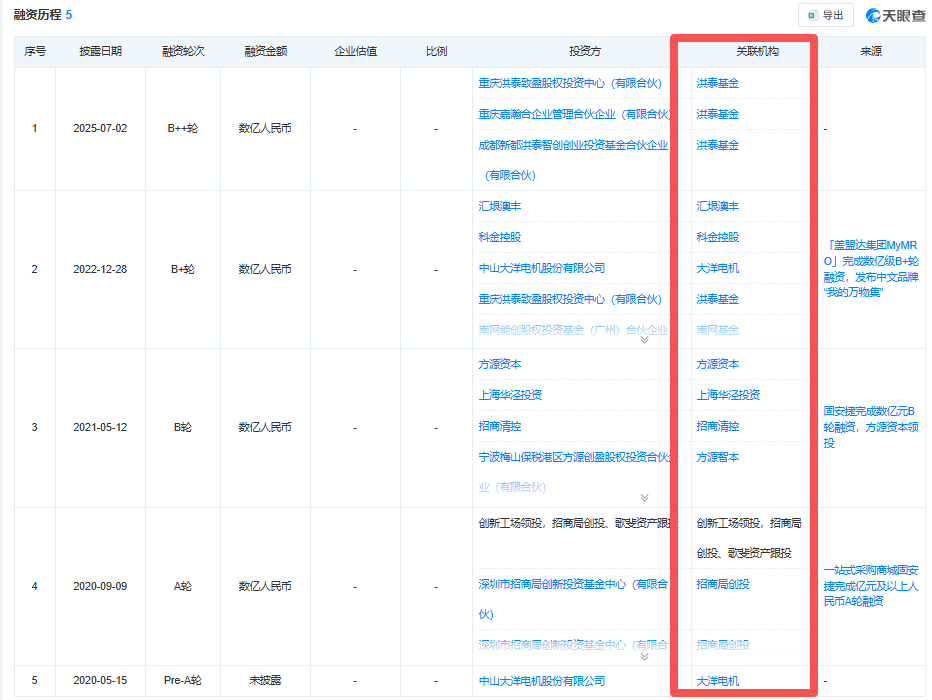Open 重庆嘉瀚合企业管理合伙企业 investor link
Viewport: 932px width, 700px height.
(x=574, y=114)
